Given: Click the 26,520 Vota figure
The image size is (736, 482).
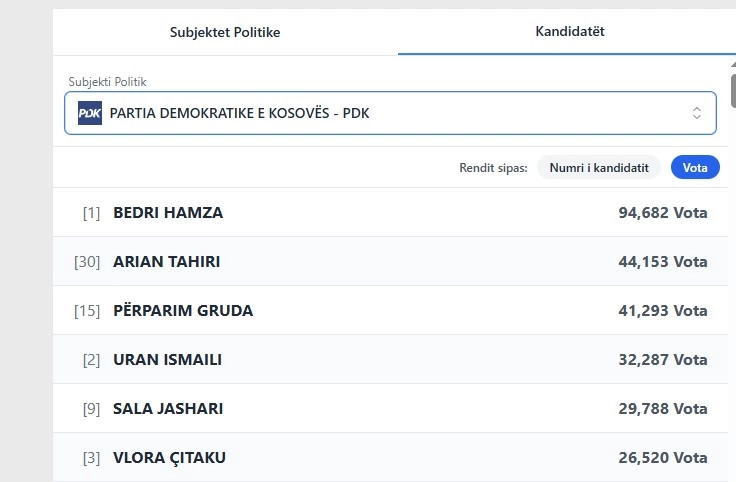Looking at the screenshot, I should 663,458.
